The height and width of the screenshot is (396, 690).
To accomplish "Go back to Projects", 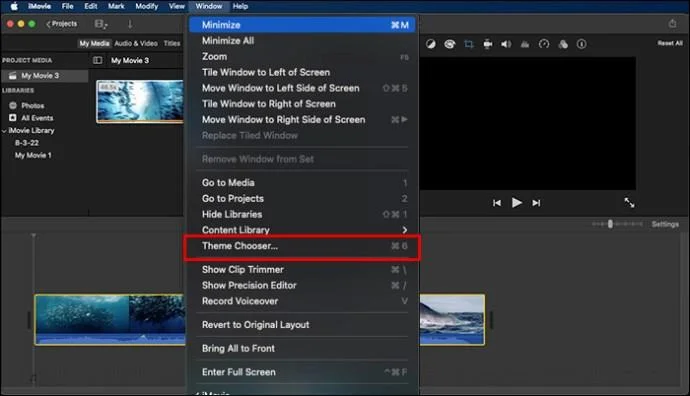I will (62, 24).
